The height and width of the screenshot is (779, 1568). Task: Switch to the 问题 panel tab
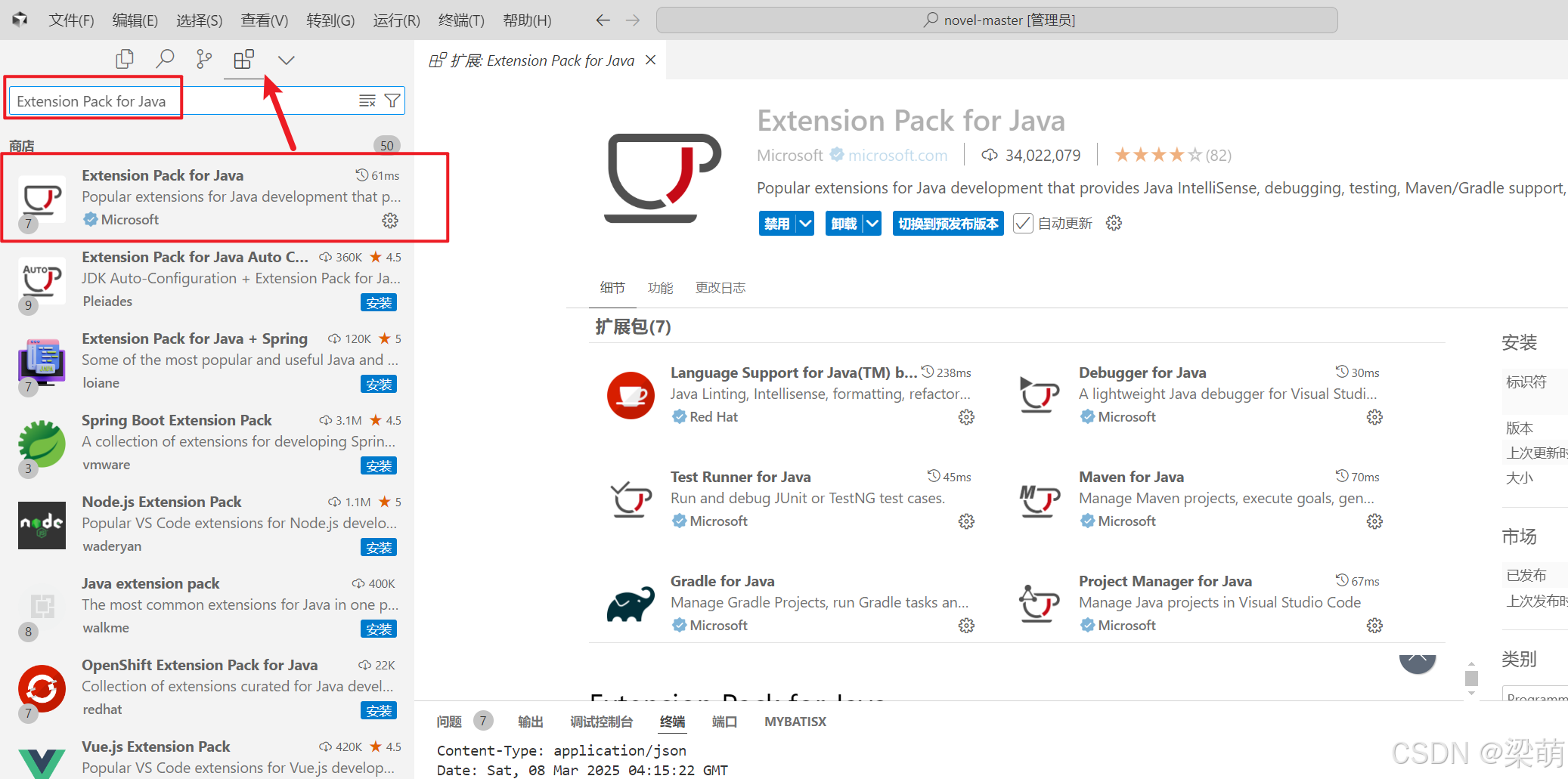(449, 722)
